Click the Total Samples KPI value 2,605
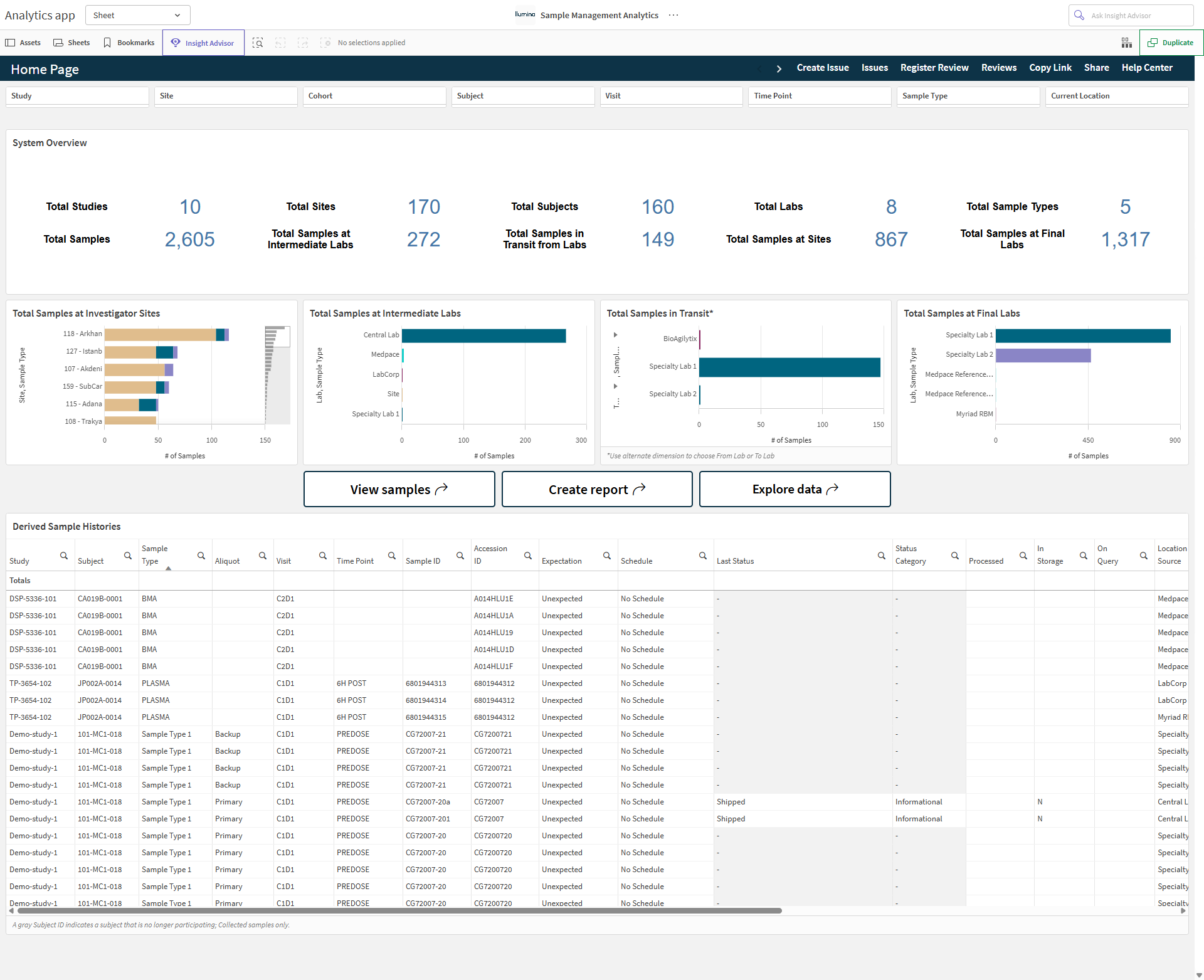The width and height of the screenshot is (1204, 980). click(x=189, y=240)
